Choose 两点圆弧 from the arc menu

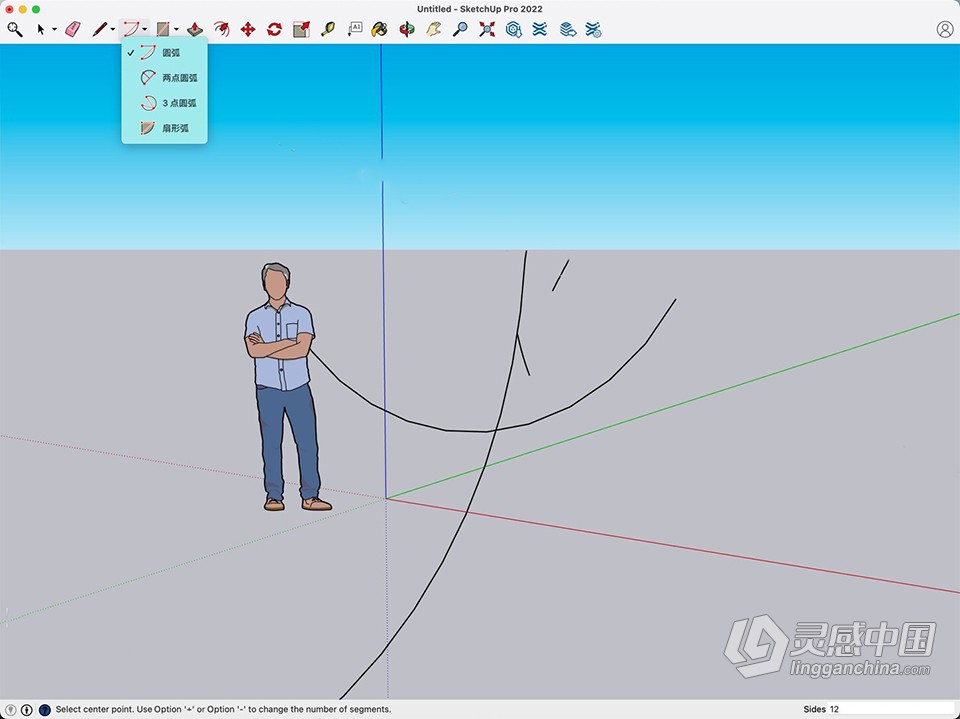pyautogui.click(x=164, y=78)
